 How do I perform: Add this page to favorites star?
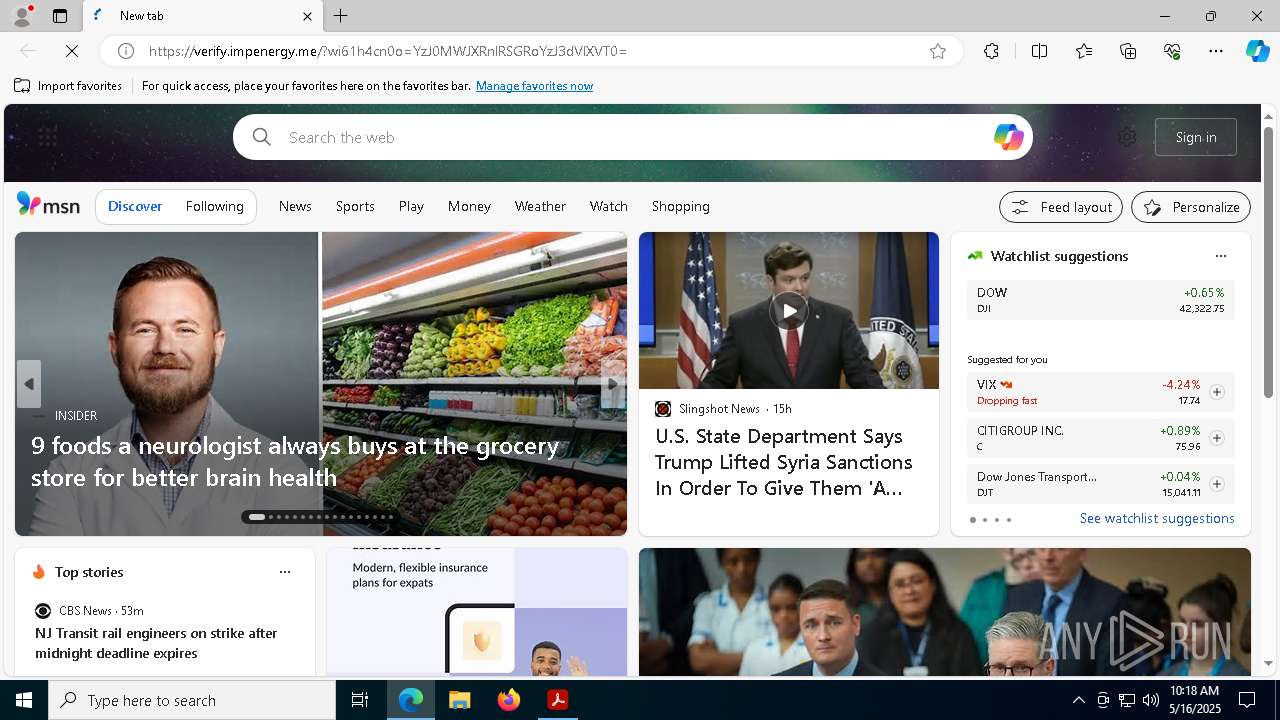[x=938, y=51]
